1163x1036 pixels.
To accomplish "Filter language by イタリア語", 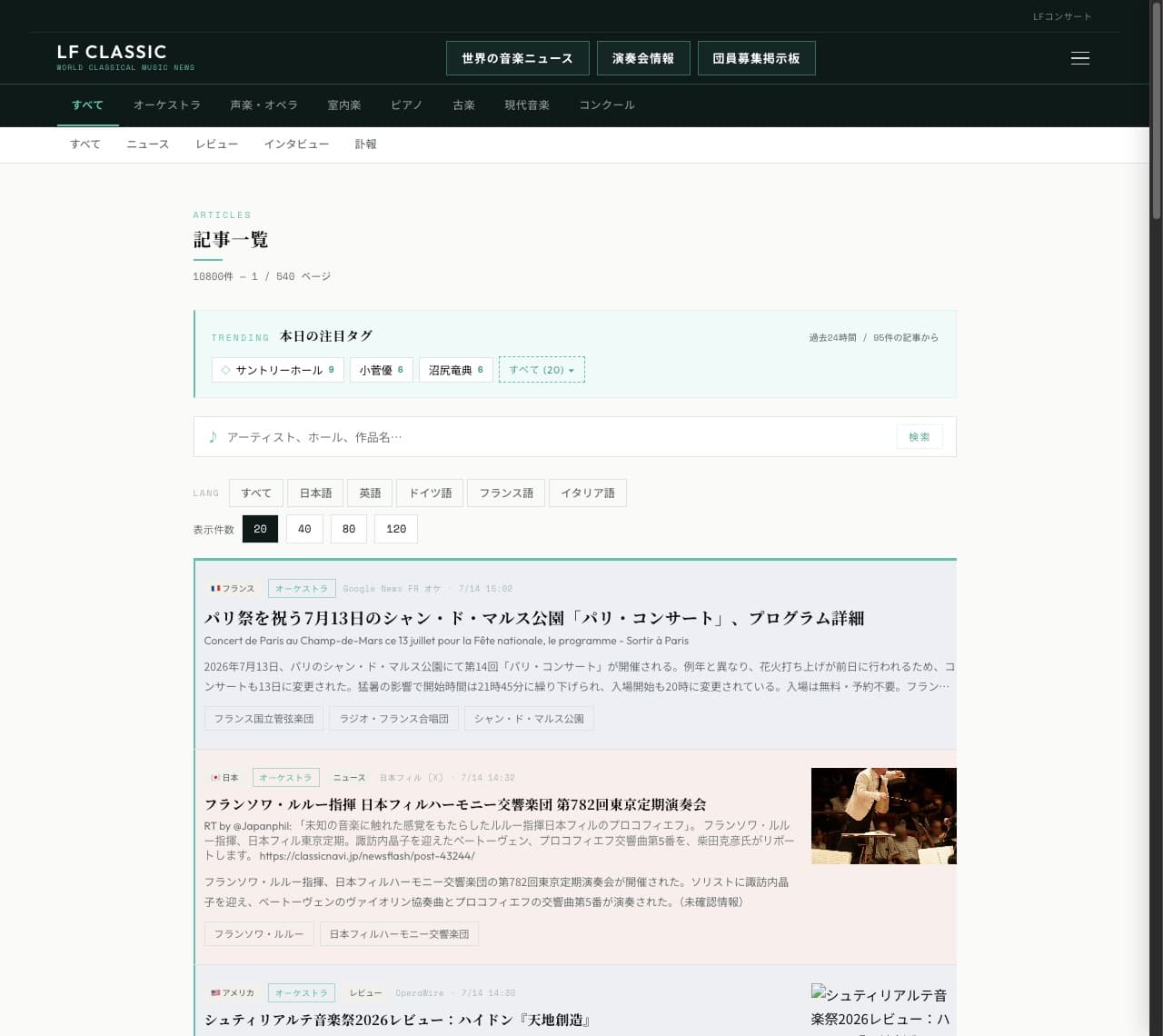I will 588,493.
